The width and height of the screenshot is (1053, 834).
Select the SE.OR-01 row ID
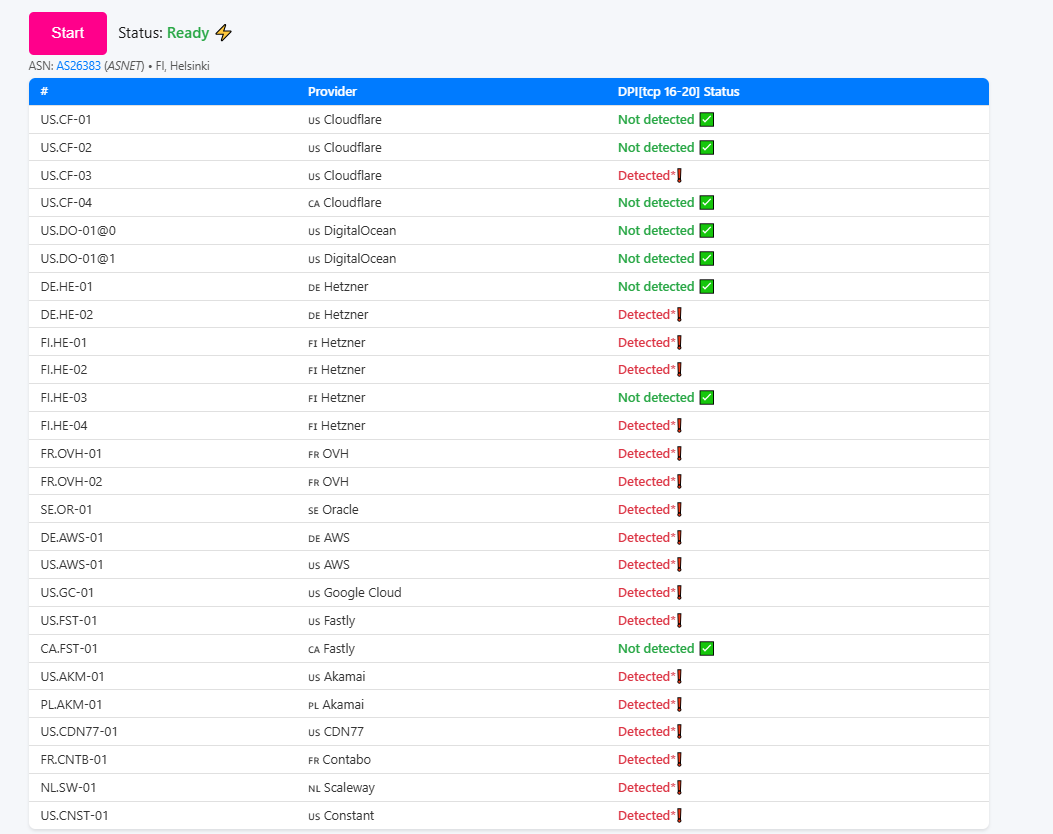66,510
